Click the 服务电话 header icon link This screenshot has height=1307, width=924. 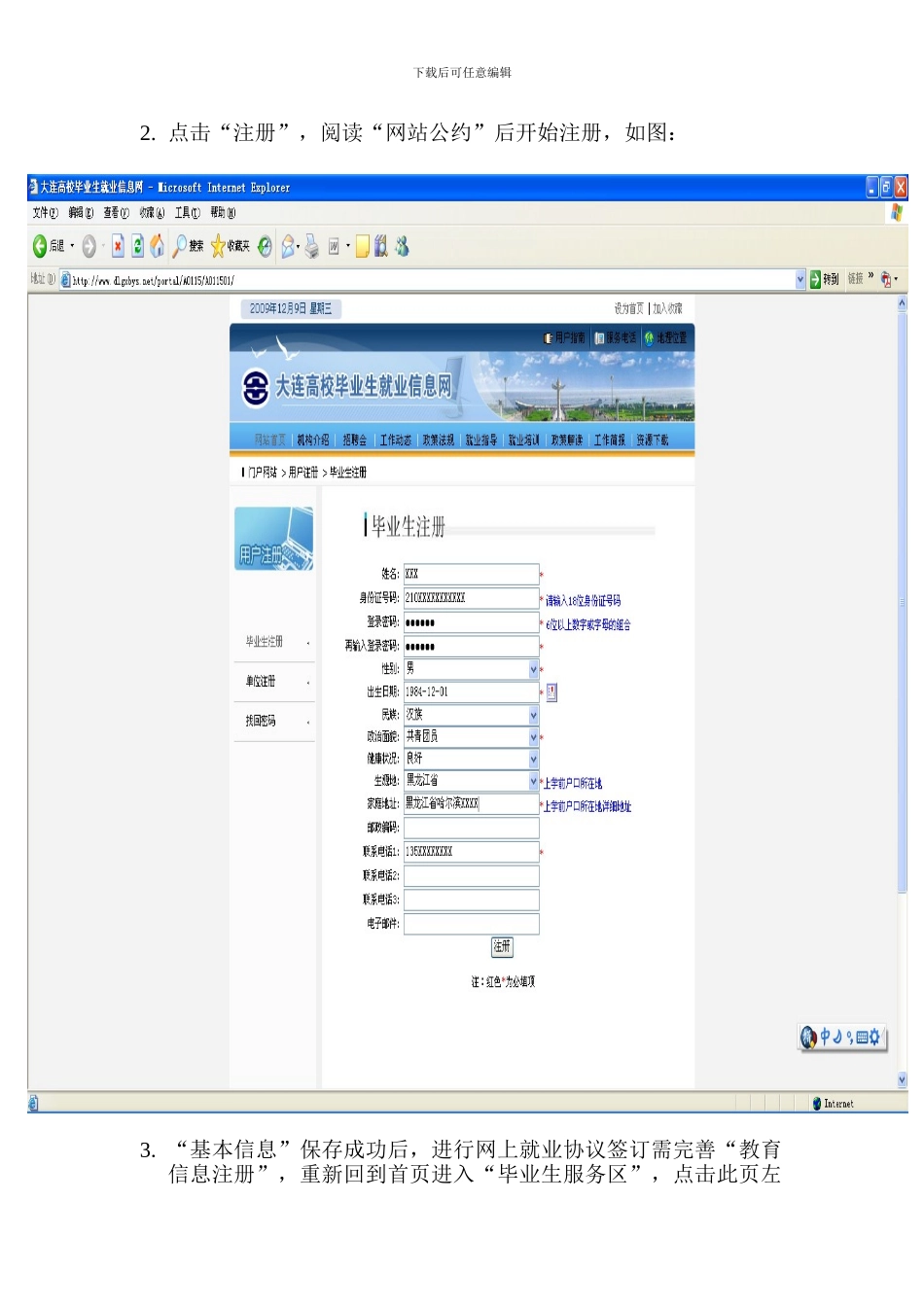tap(616, 337)
